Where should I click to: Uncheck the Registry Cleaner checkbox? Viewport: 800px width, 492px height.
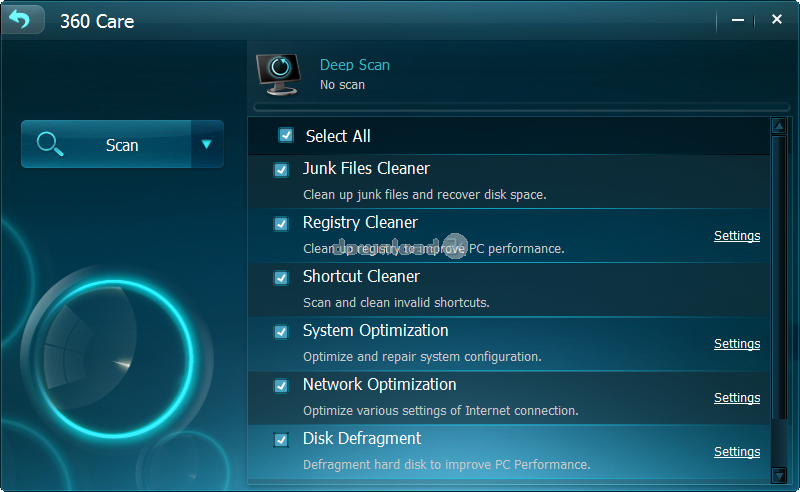click(x=281, y=224)
